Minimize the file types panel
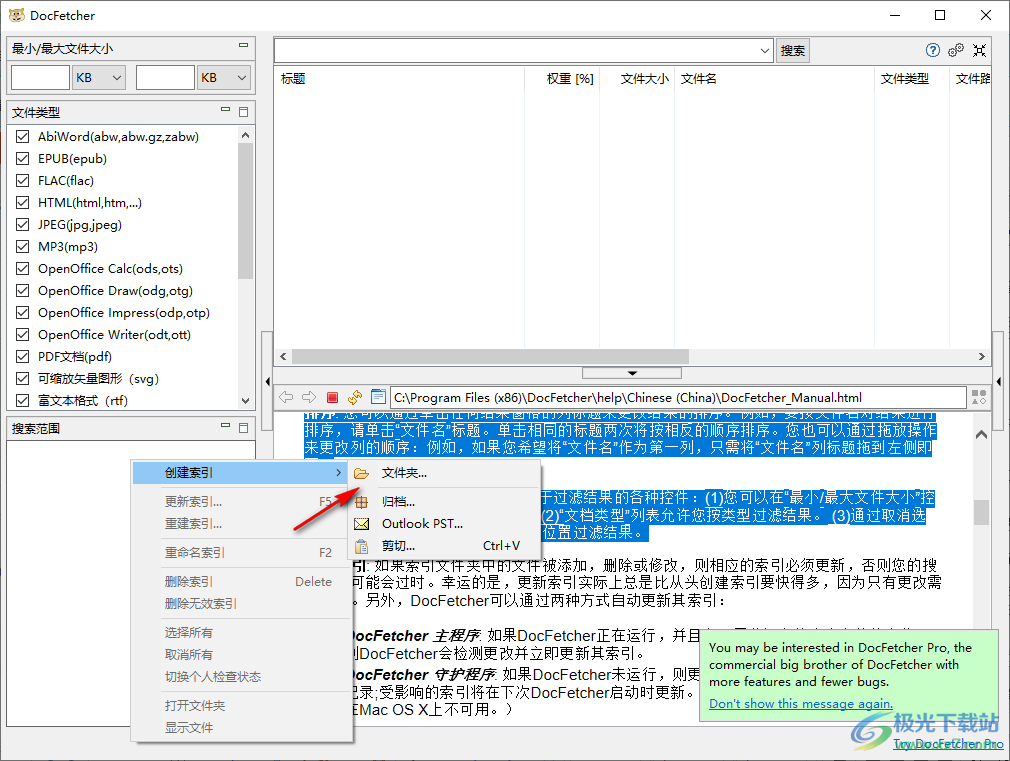The image size is (1010, 761). [x=225, y=110]
